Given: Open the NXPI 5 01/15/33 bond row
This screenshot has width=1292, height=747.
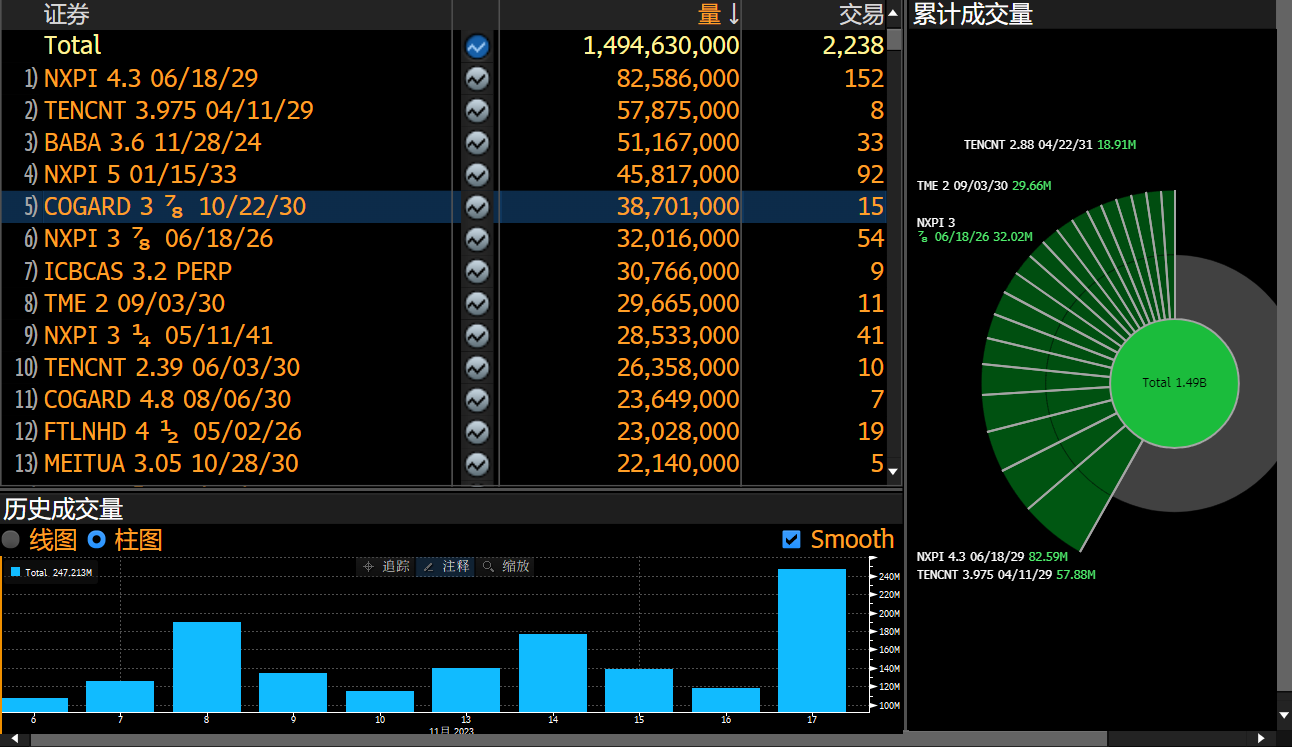Looking at the screenshot, I should click(x=140, y=174).
